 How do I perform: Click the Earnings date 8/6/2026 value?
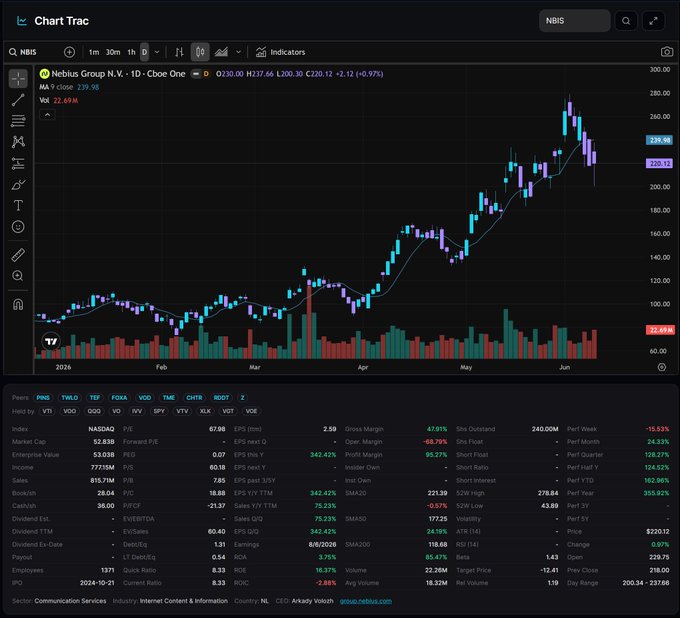[x=322, y=544]
